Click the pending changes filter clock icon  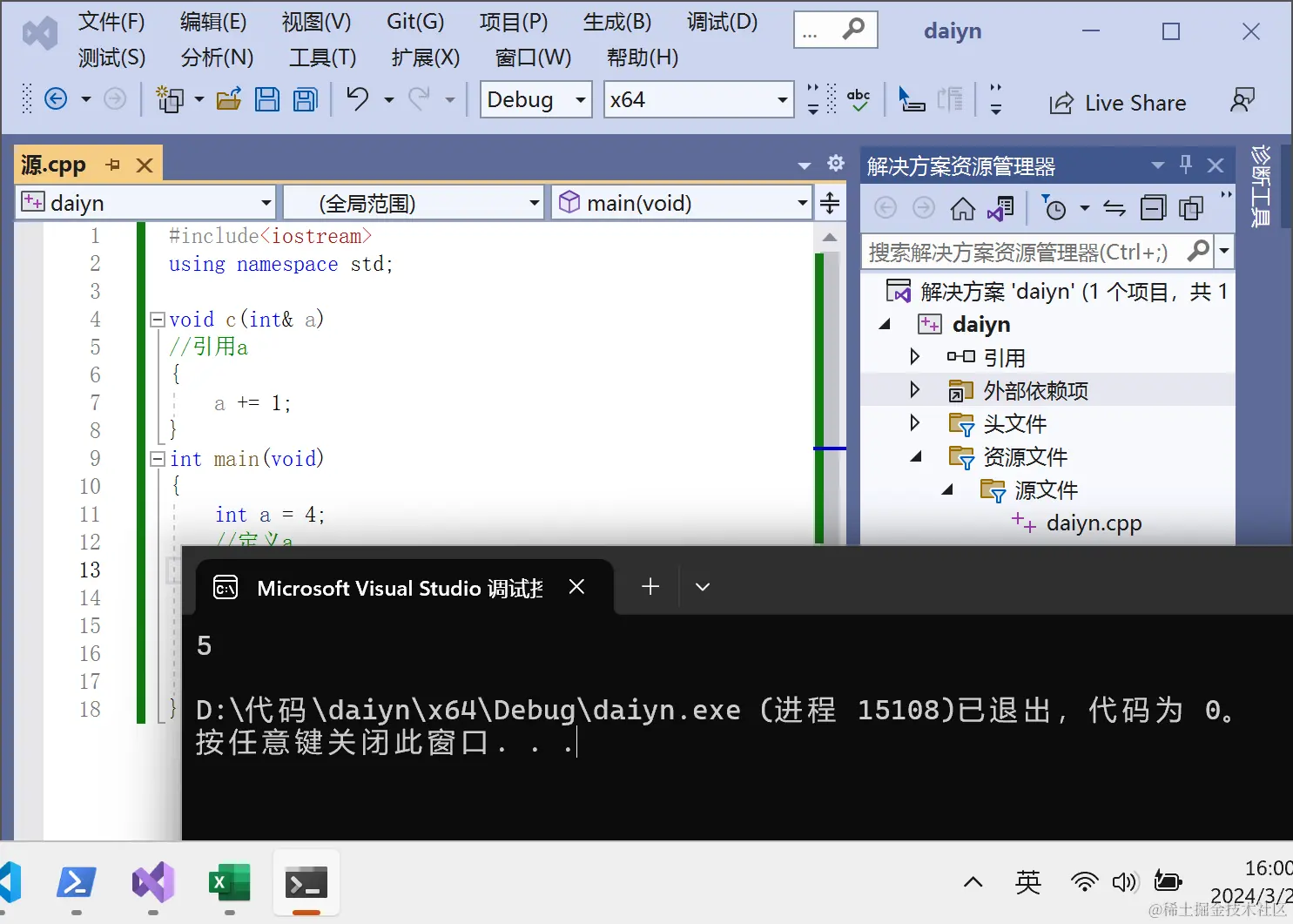point(1054,208)
